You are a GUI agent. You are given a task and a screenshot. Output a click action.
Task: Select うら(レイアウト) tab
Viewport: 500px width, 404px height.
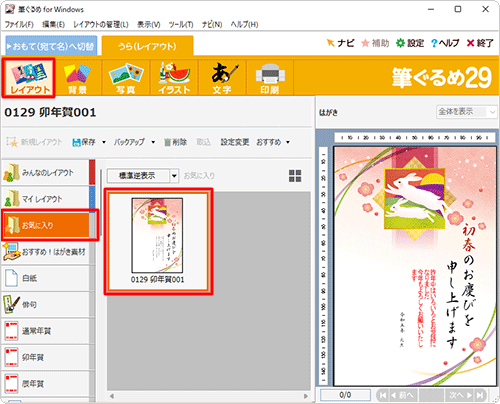[147, 46]
